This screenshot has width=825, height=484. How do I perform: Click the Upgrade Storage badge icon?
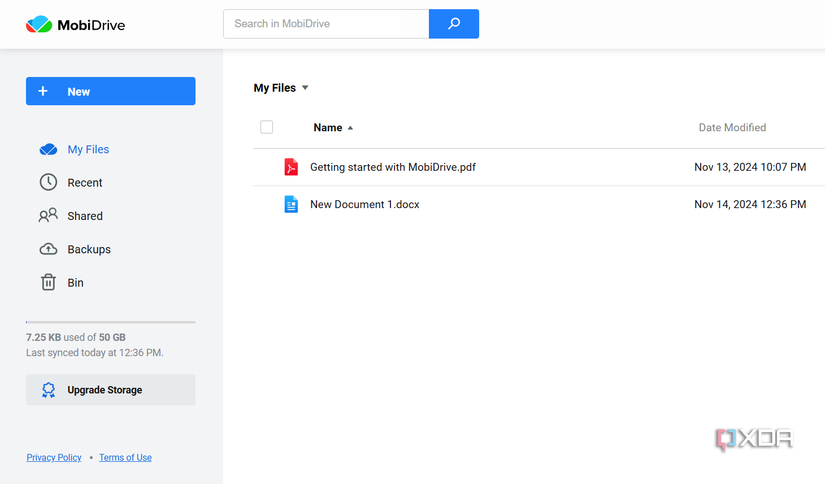coord(48,390)
